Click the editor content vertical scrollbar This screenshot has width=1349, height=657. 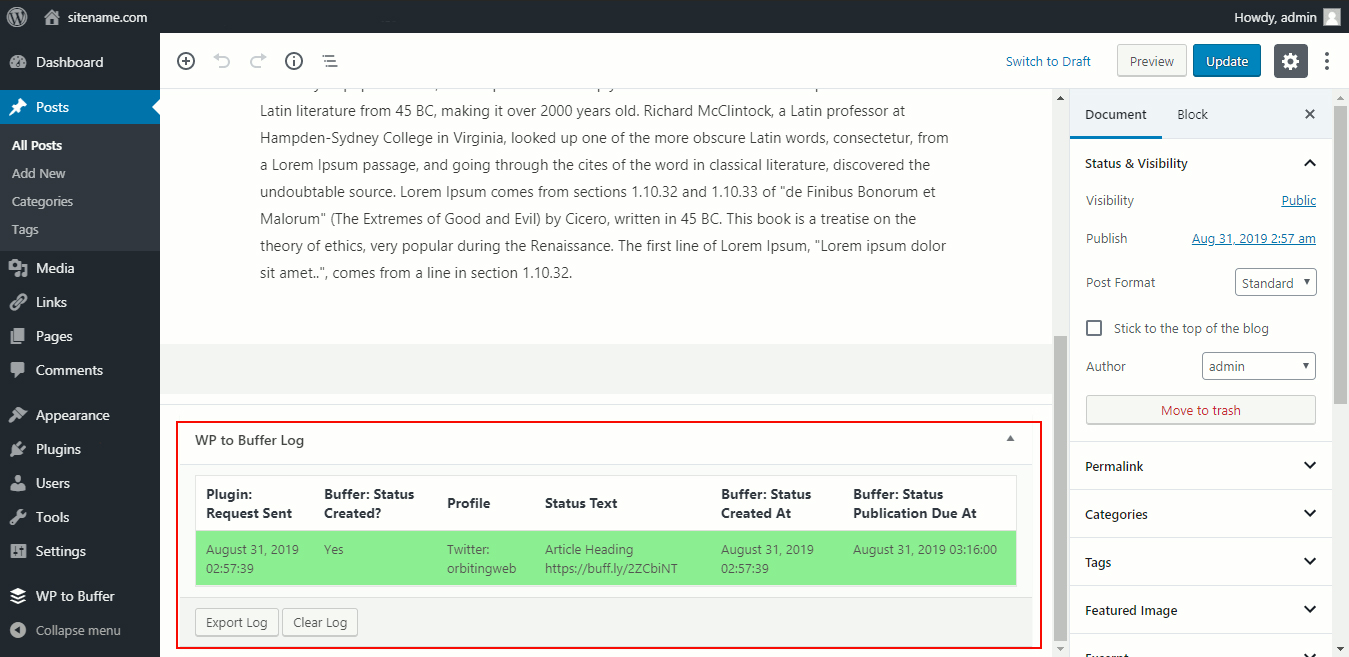coord(1060,488)
